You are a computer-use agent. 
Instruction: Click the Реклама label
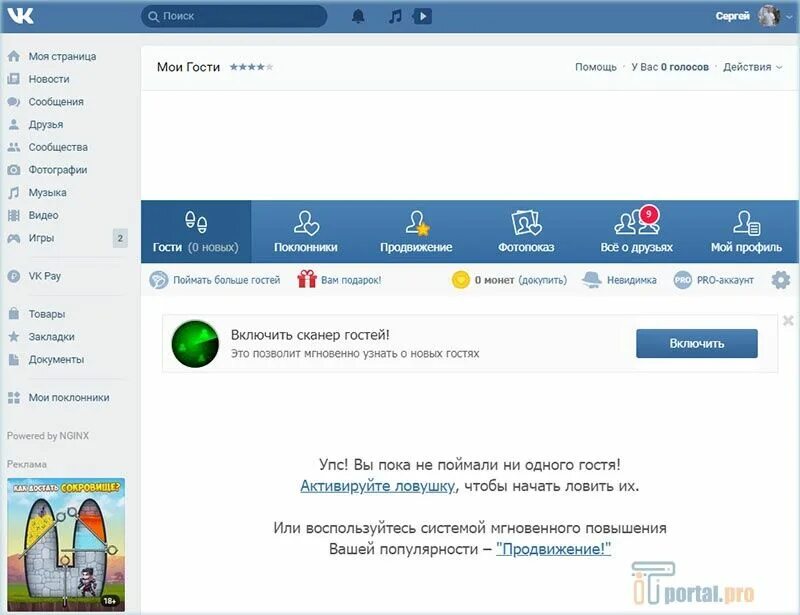[27, 464]
